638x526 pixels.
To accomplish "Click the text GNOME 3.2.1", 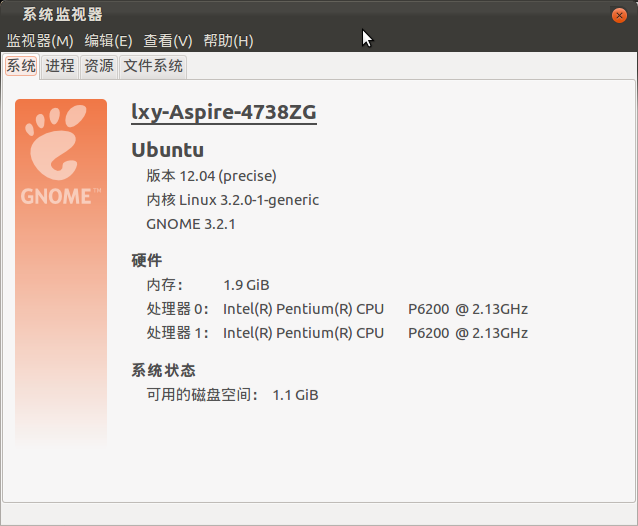I will 190,224.
